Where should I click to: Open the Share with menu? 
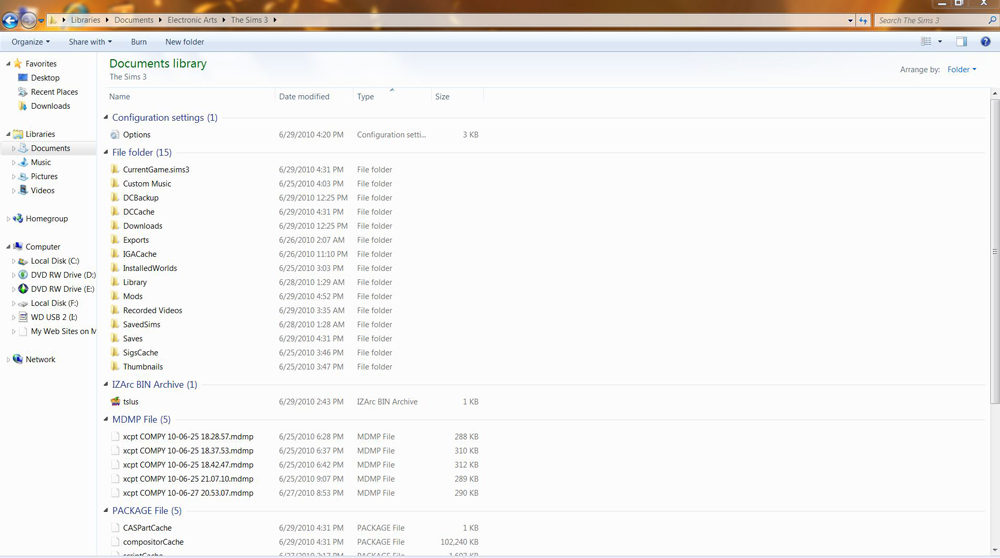[90, 42]
